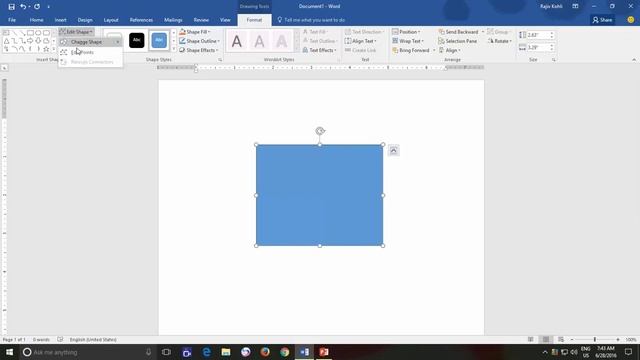This screenshot has height=360, width=640.
Task: Click the shape width input field
Action: click(x=538, y=47)
